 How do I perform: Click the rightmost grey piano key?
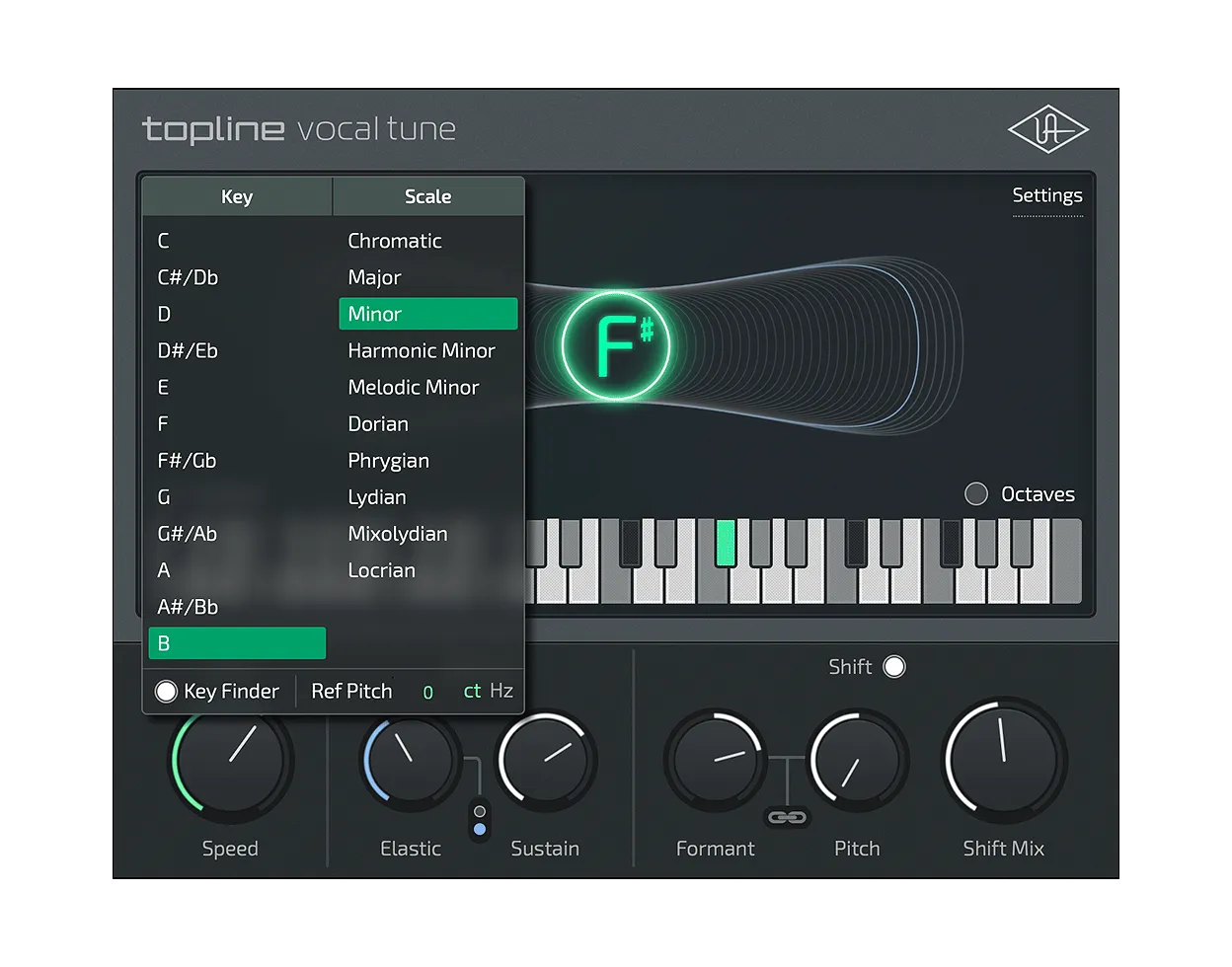1066,560
